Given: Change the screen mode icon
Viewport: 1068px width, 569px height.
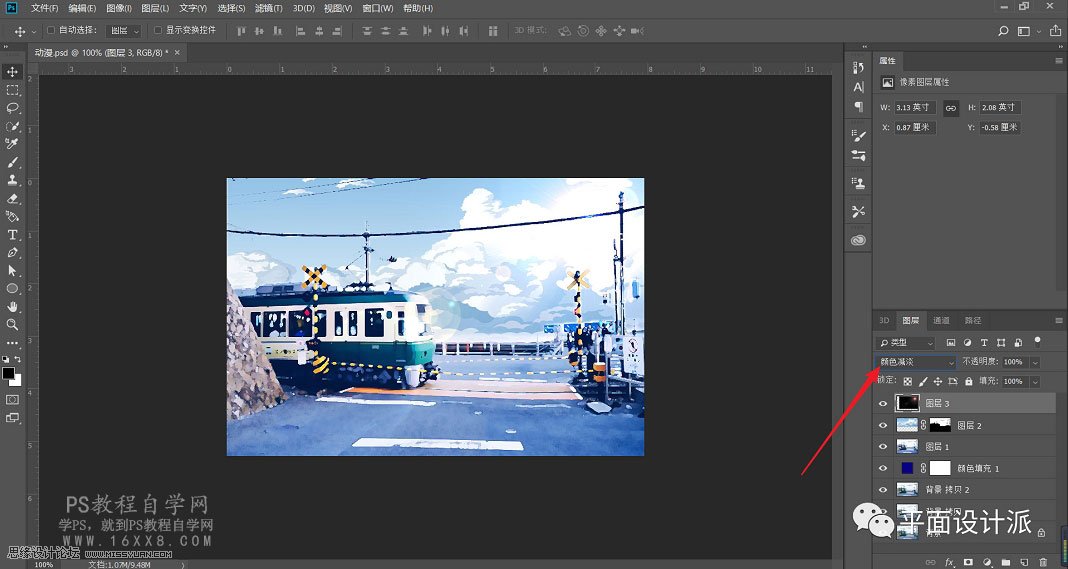Looking at the screenshot, I should [x=12, y=418].
